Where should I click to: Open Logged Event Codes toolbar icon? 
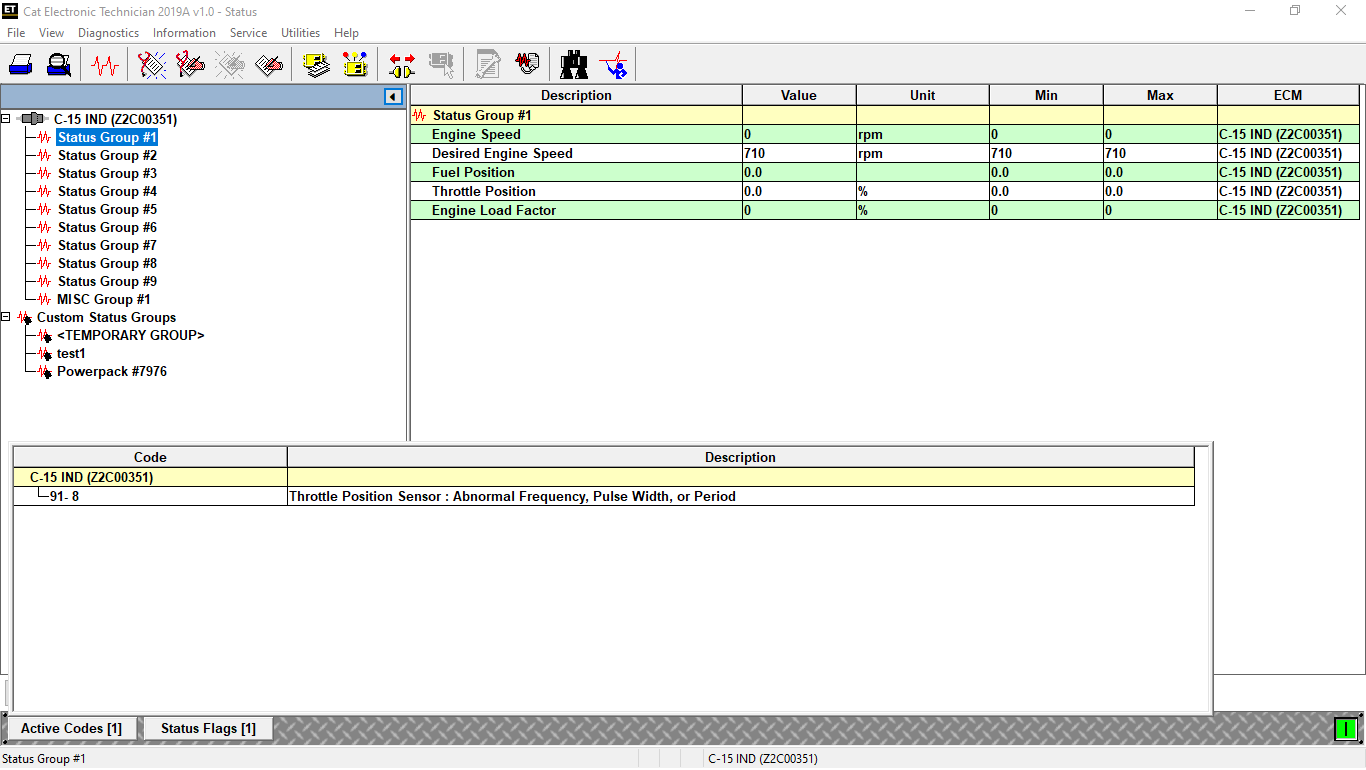[x=268, y=65]
